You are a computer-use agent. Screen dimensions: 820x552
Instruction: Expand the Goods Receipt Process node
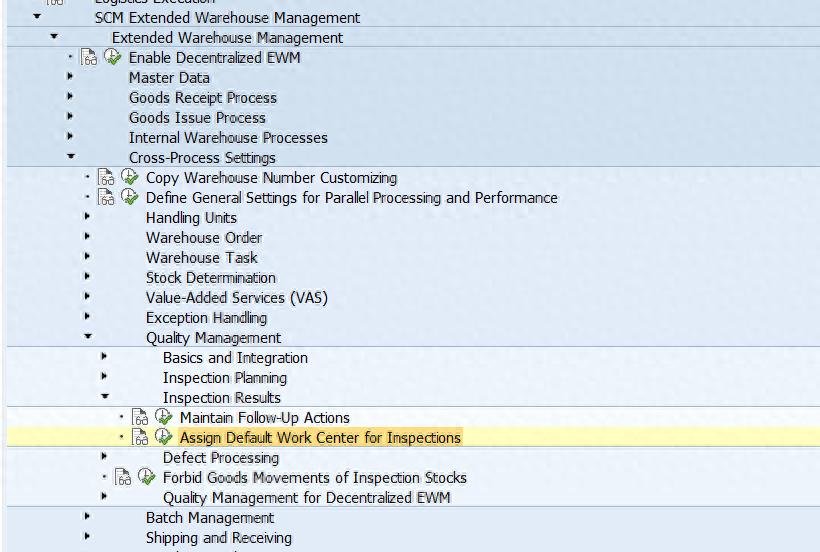[x=70, y=97]
